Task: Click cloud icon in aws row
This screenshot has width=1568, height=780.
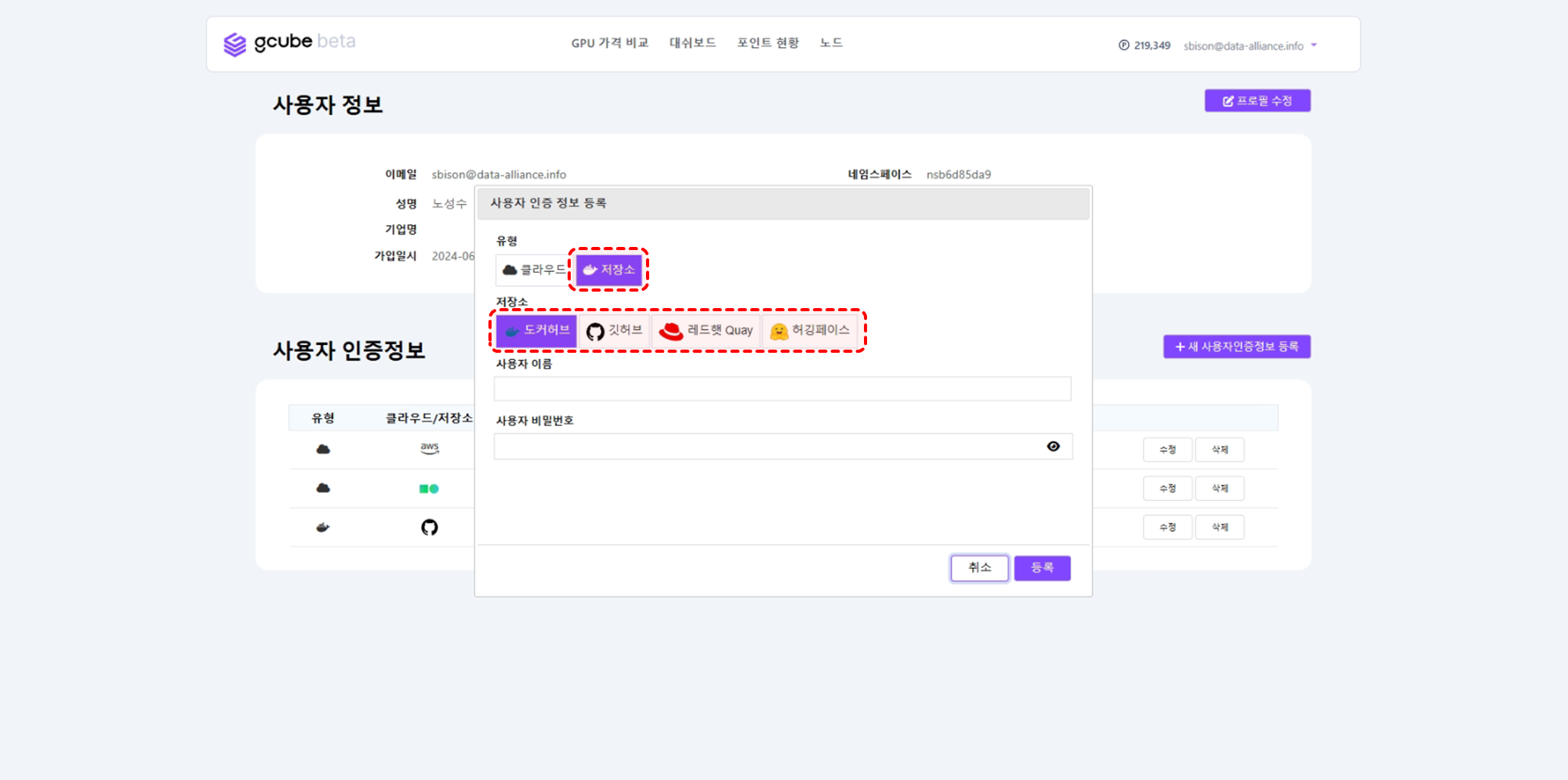Action: (x=323, y=449)
